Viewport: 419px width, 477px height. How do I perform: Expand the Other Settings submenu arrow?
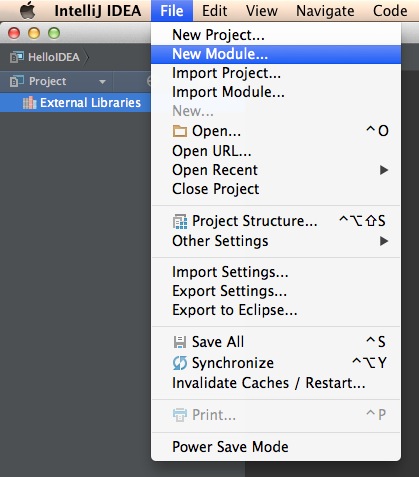(384, 241)
